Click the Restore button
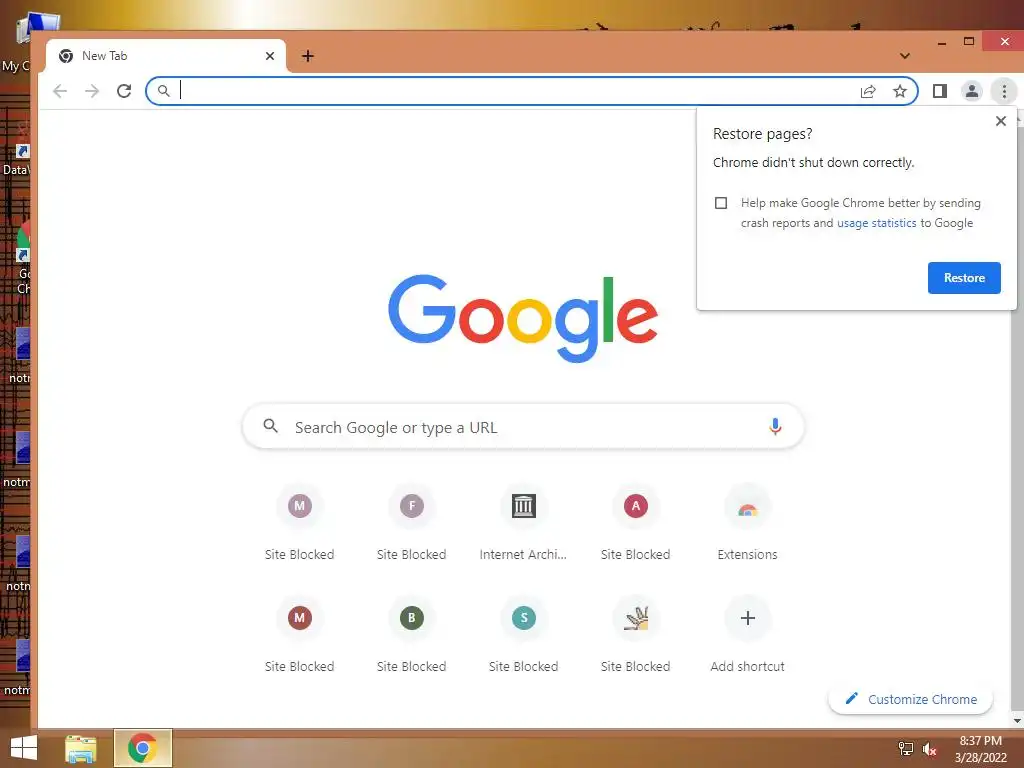This screenshot has width=1024, height=768. [964, 278]
